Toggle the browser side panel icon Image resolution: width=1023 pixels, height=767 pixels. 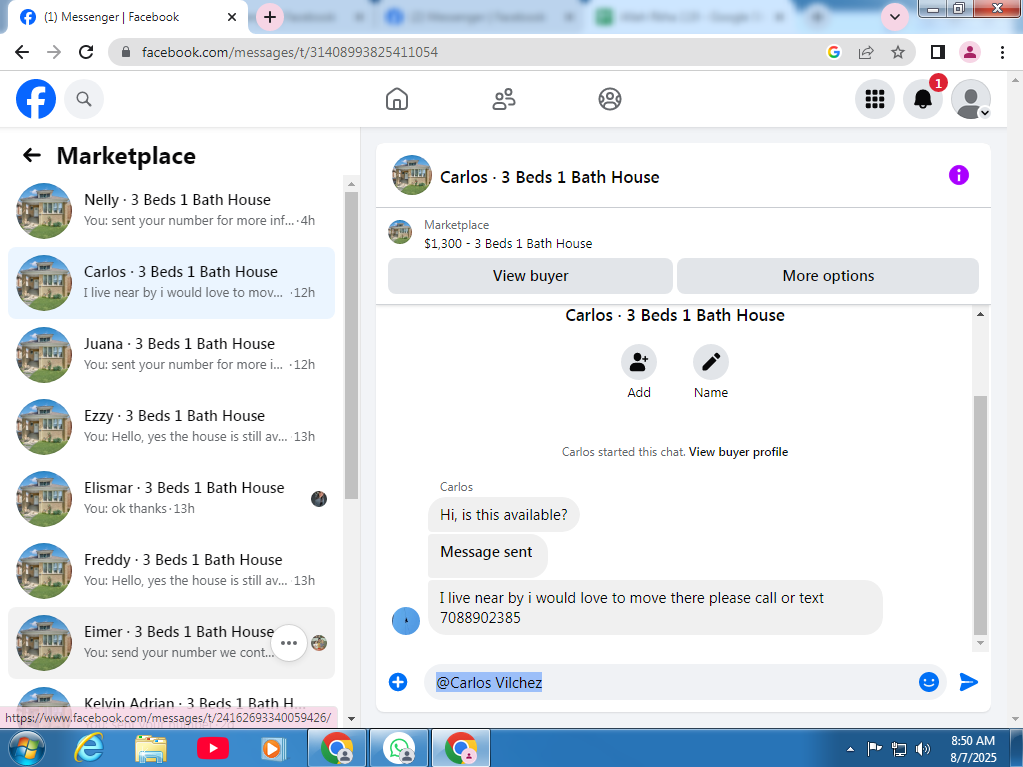[x=938, y=52]
